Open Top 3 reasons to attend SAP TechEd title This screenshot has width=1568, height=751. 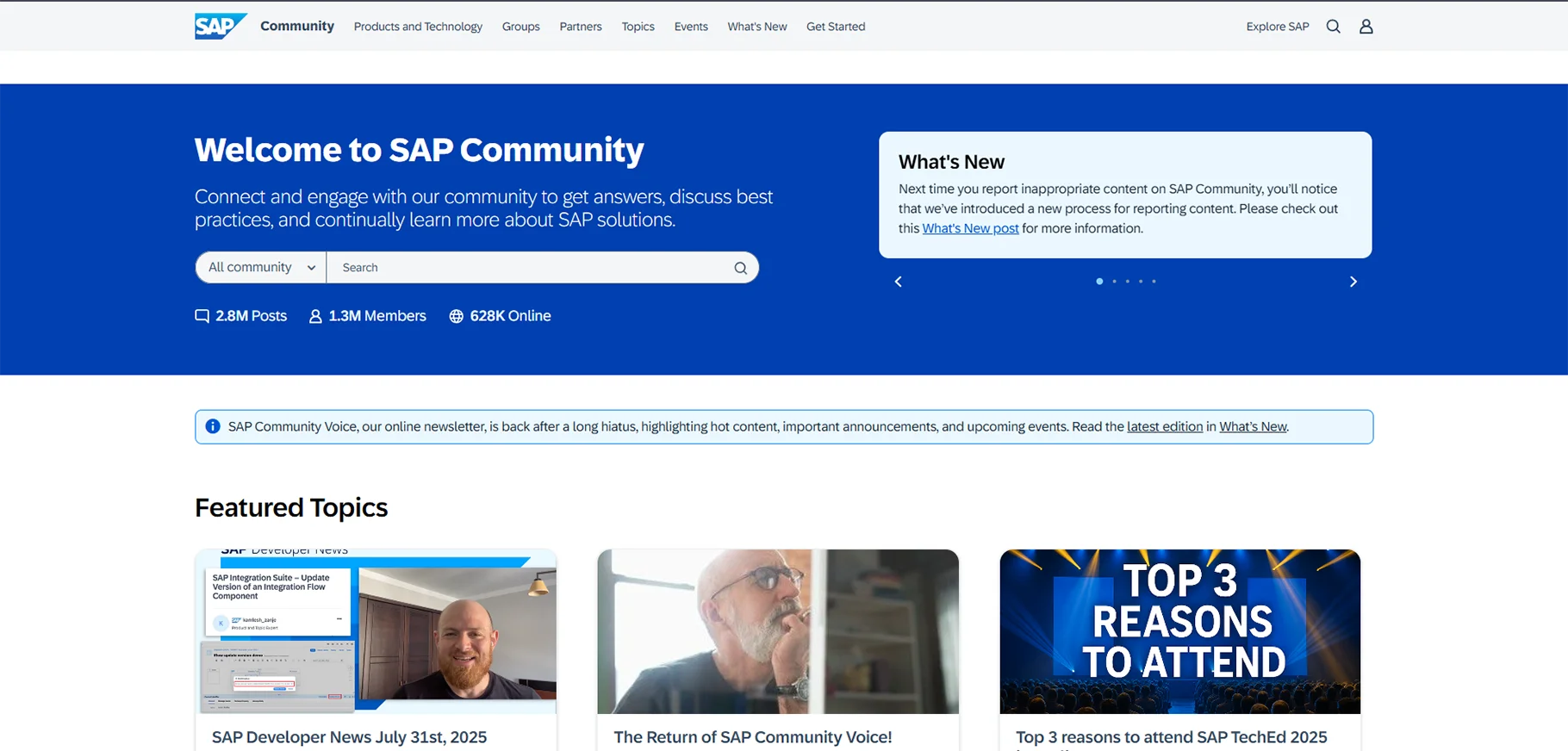(x=1172, y=737)
